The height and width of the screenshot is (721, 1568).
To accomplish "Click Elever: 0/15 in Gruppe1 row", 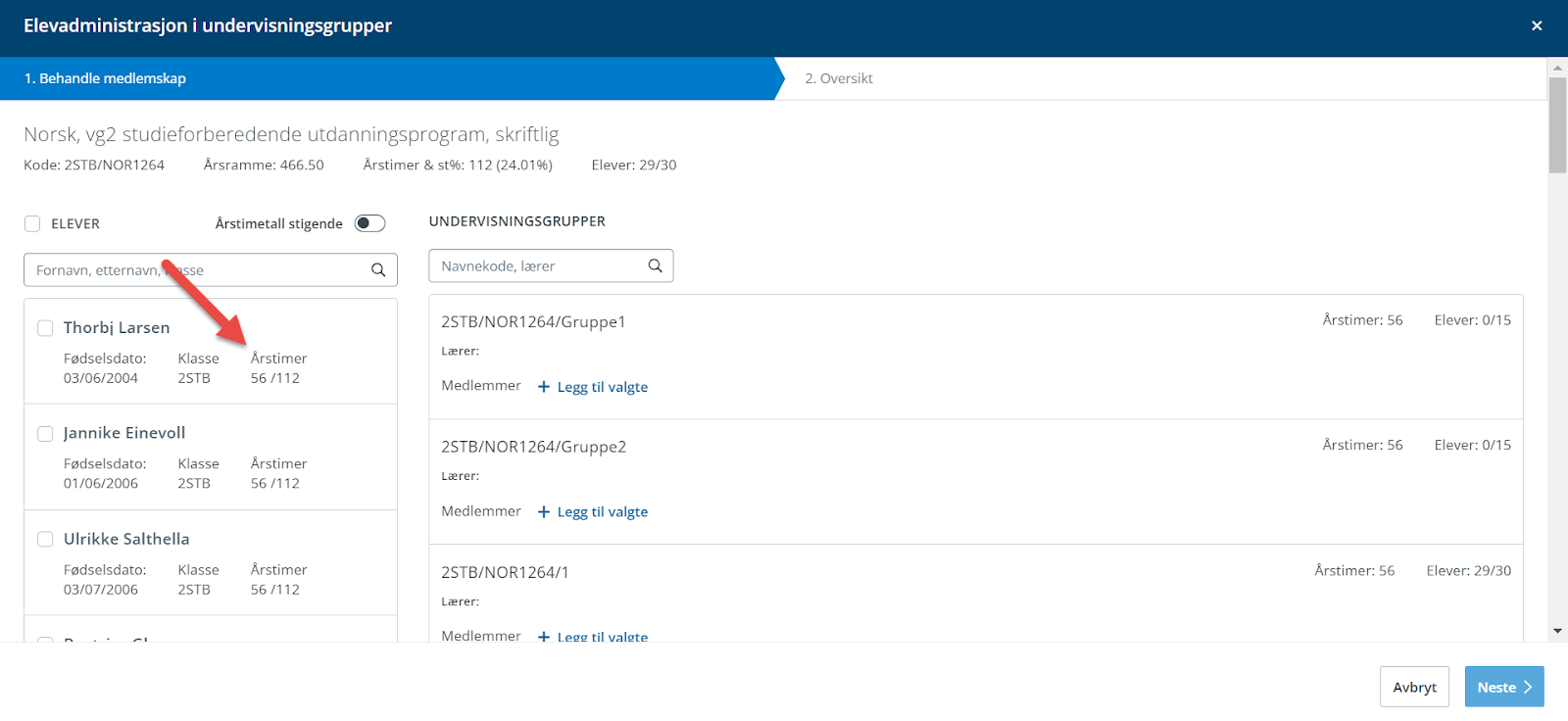I will [x=1472, y=320].
